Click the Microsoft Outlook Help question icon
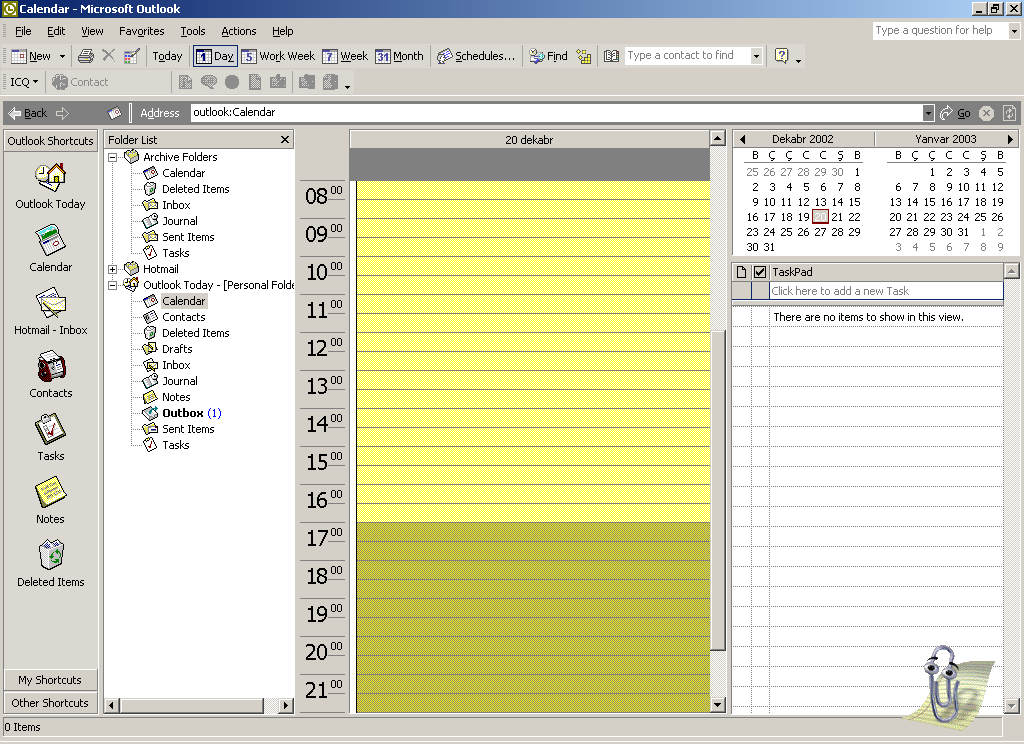Viewport: 1024px width, 744px height. [x=781, y=56]
